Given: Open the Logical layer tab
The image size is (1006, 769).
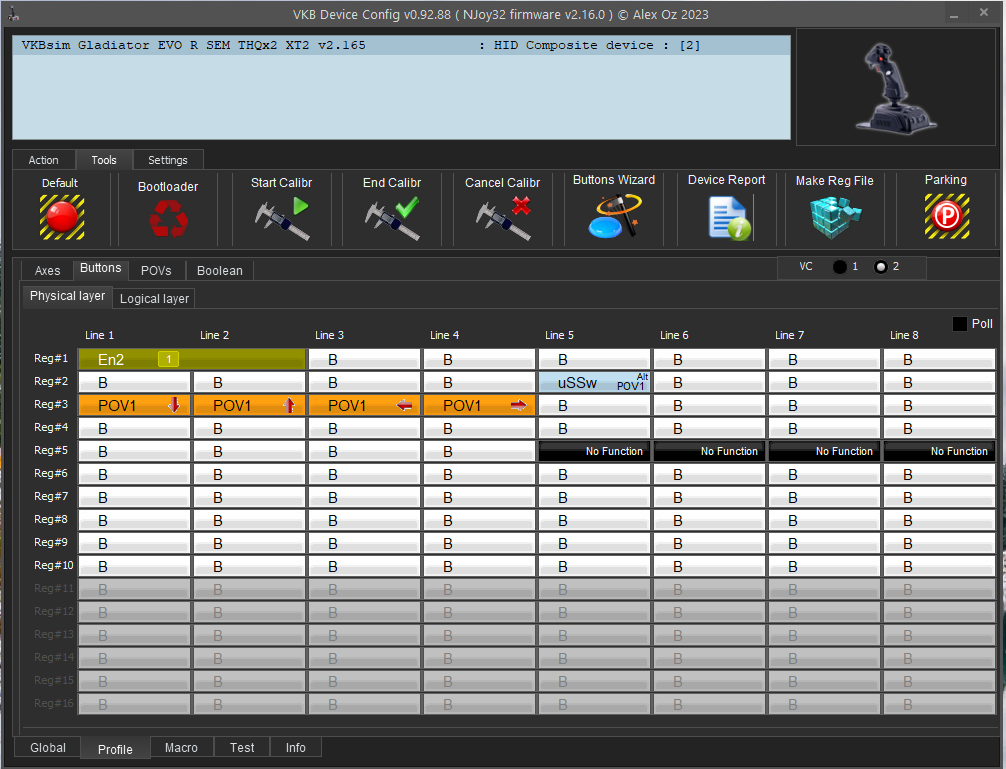Looking at the screenshot, I should coord(154,298).
